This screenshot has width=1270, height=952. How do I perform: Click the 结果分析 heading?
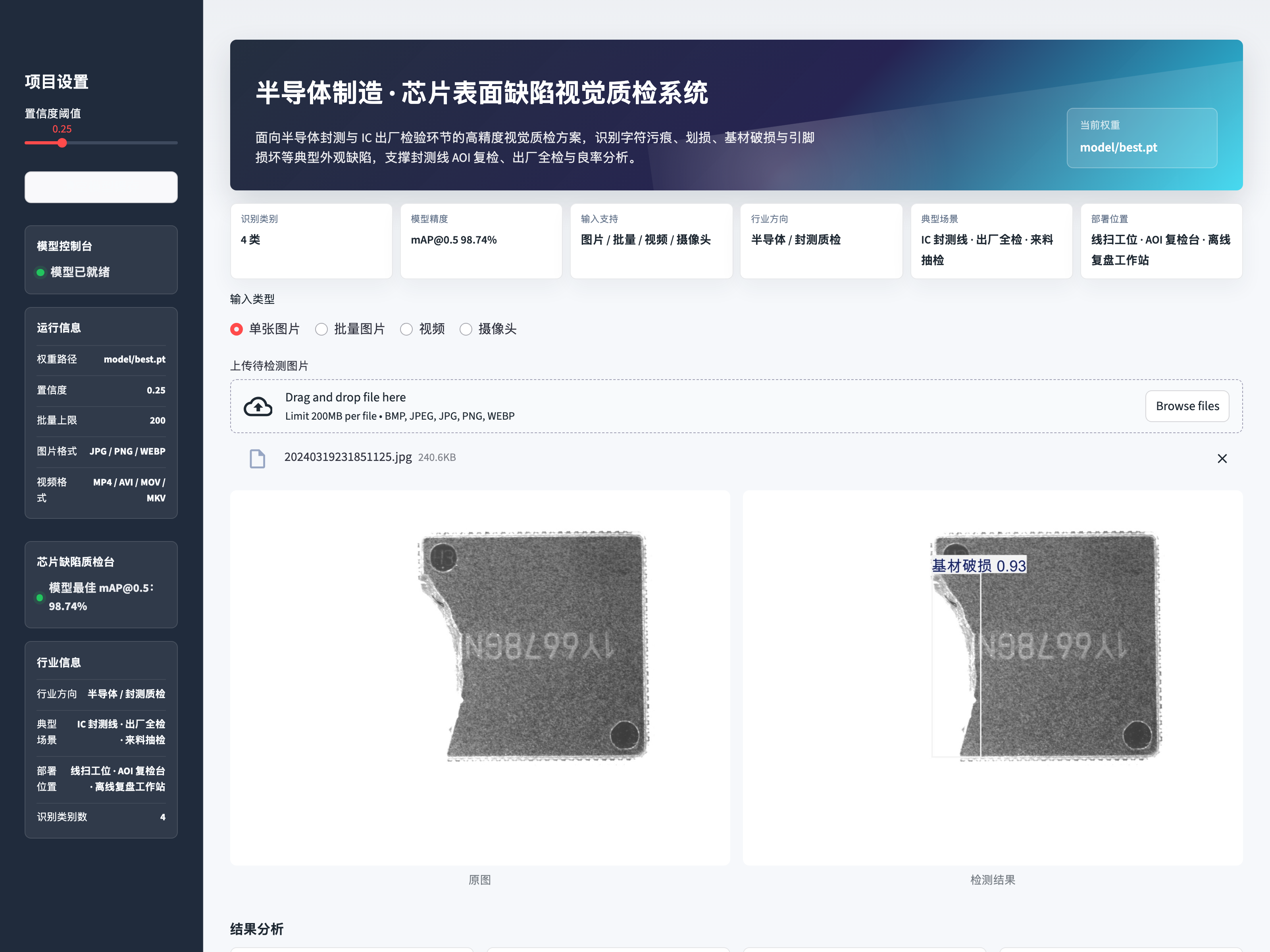tap(257, 929)
